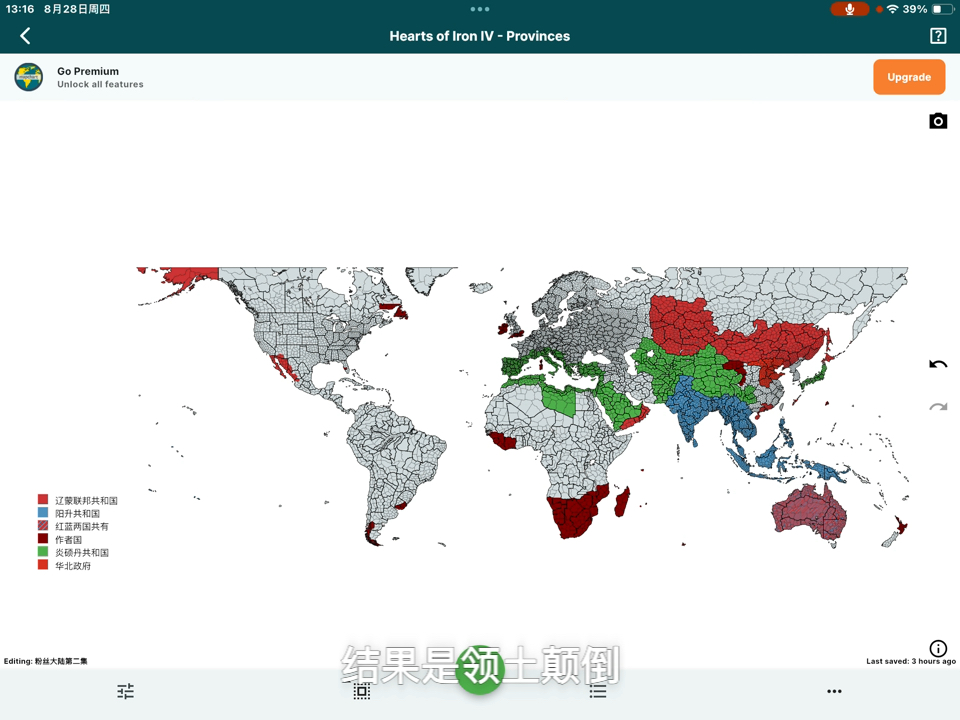960x720 pixels.
Task: Click the Unlock all features text
Action: click(100, 84)
